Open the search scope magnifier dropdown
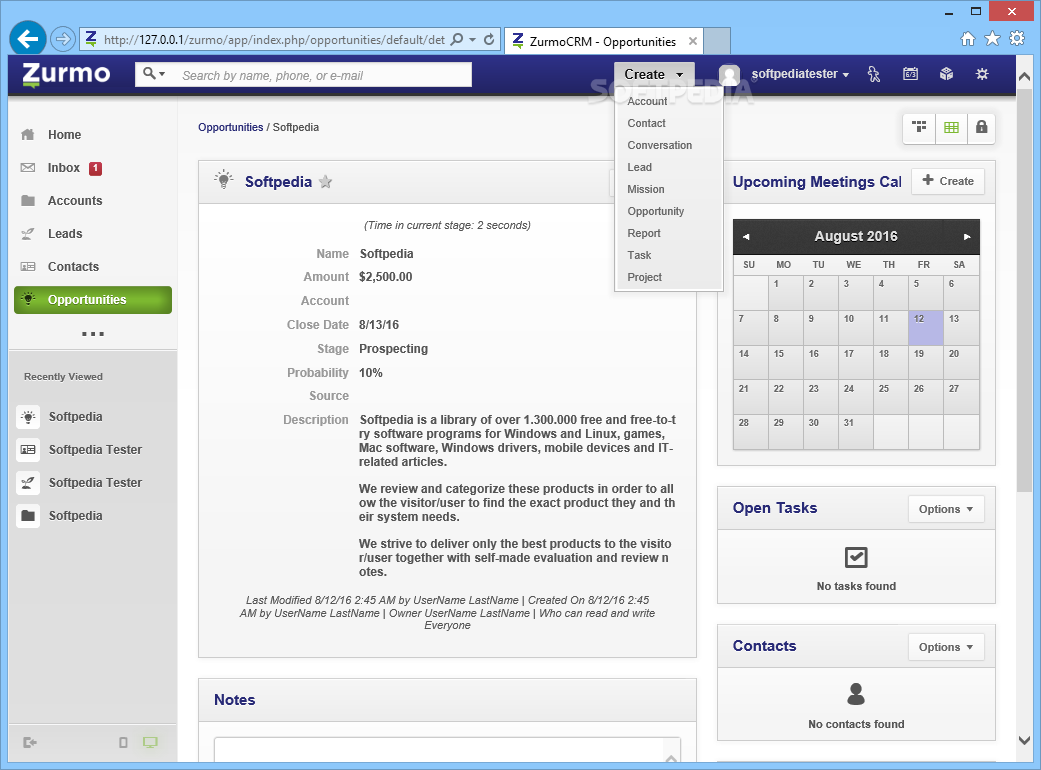Viewport: 1041px width, 770px height. (x=153, y=74)
